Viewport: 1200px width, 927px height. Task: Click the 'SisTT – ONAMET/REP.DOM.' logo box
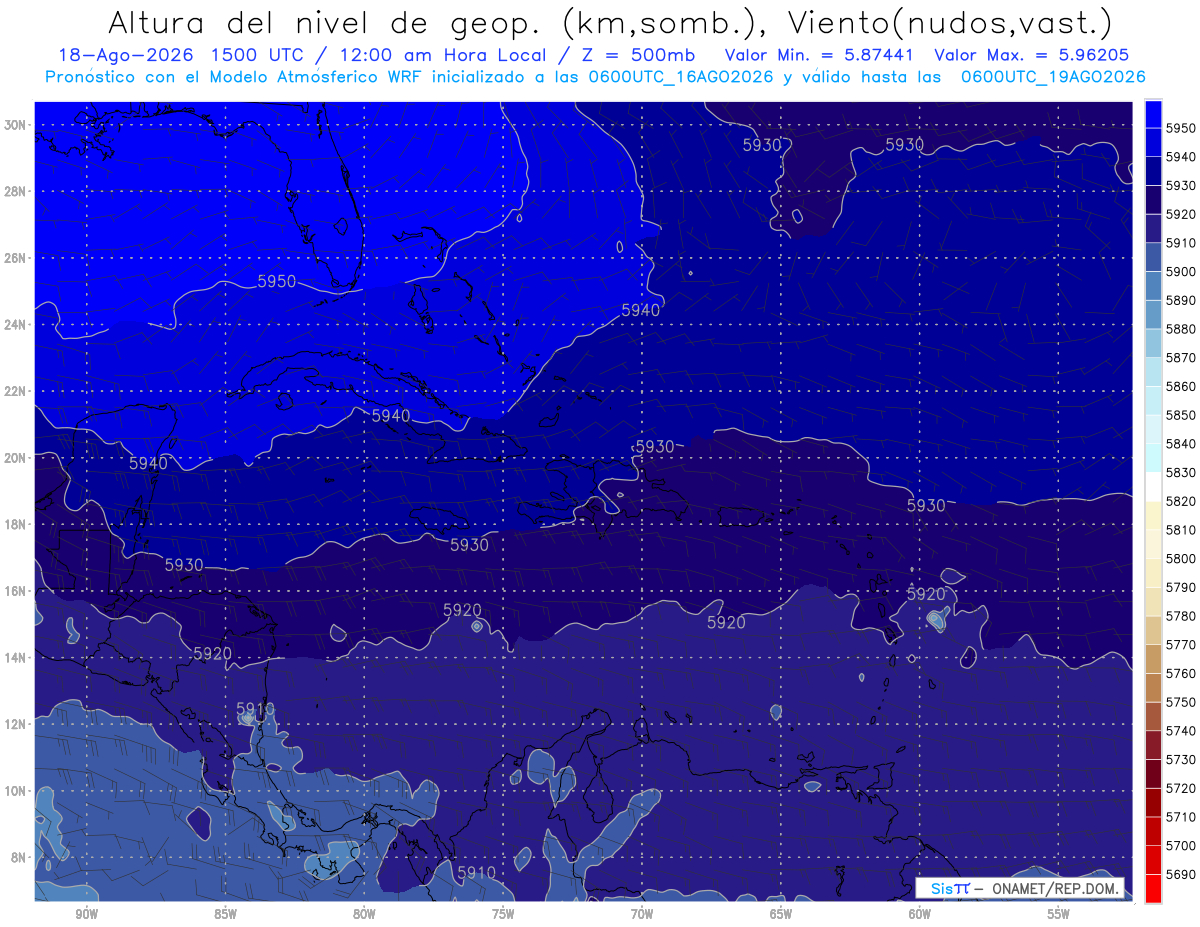(1019, 888)
